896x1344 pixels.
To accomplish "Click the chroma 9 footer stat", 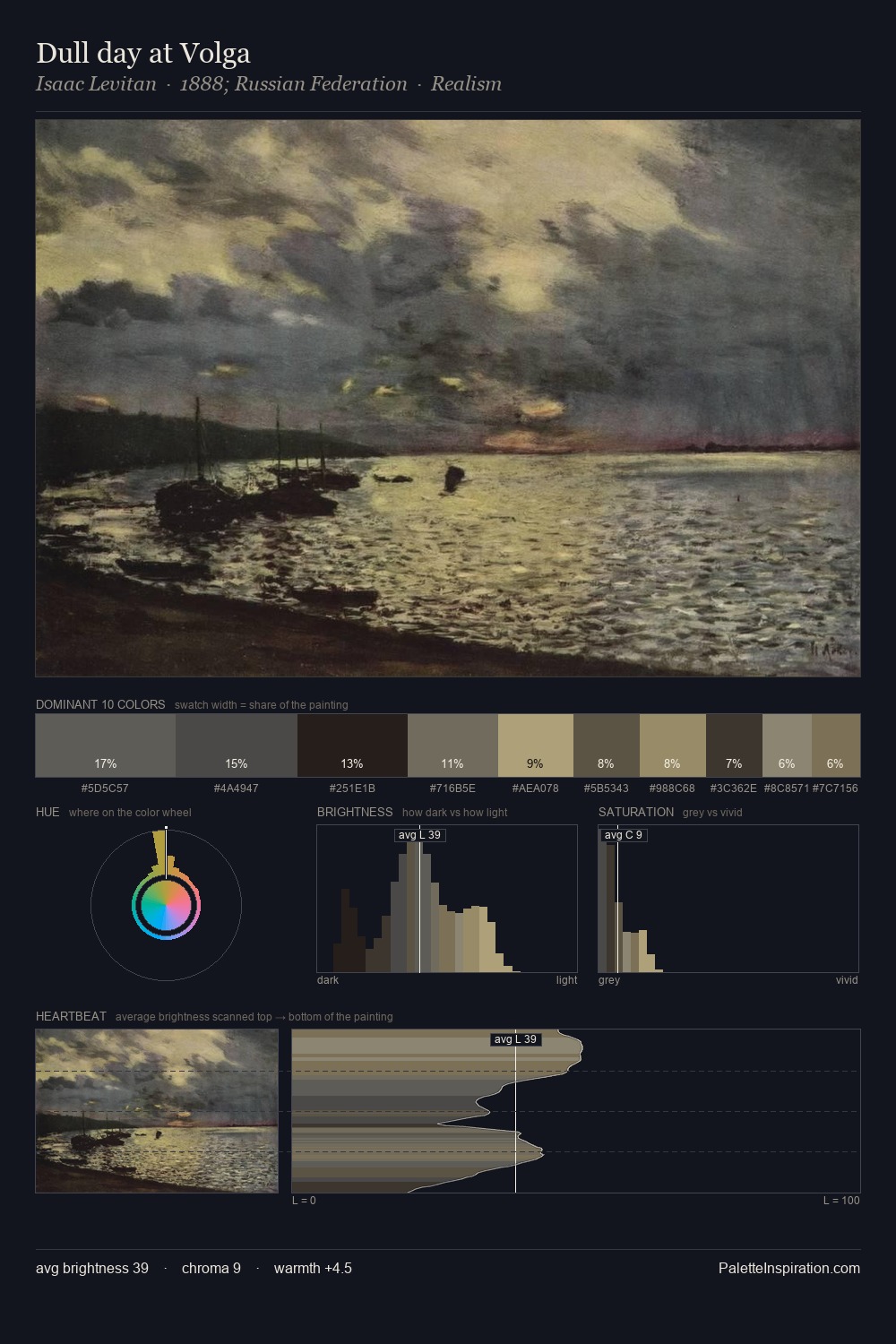I will (211, 1268).
